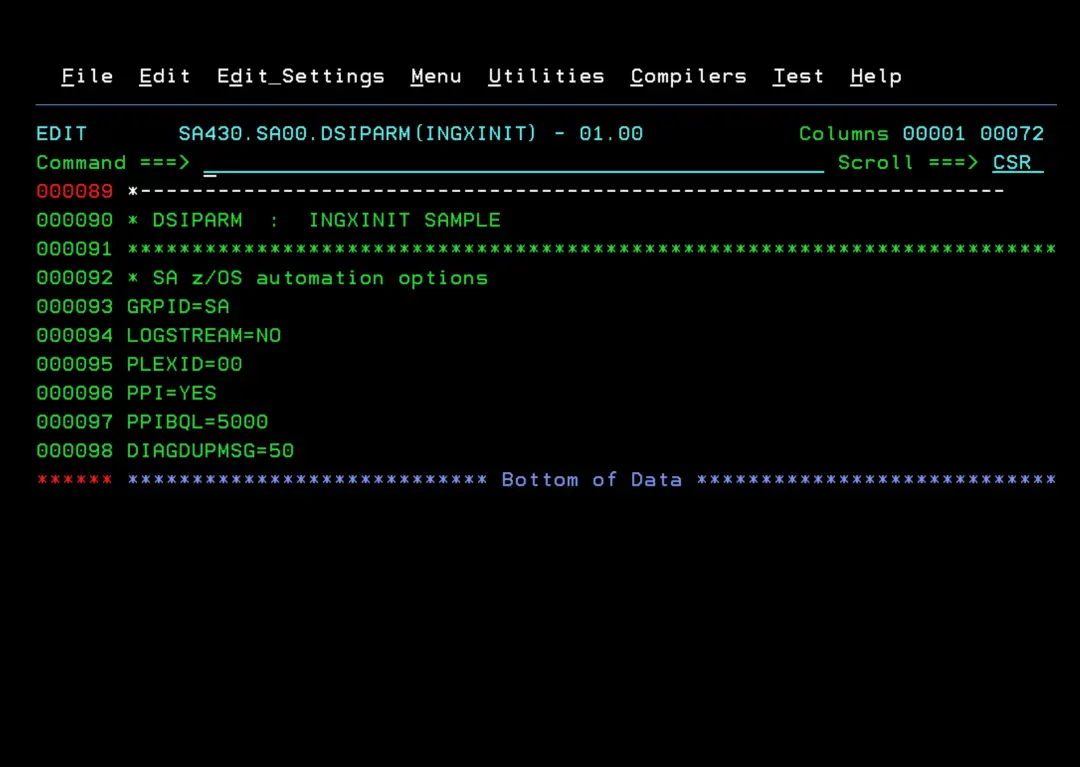Click the red asterisks bottom line marker

click(x=74, y=480)
